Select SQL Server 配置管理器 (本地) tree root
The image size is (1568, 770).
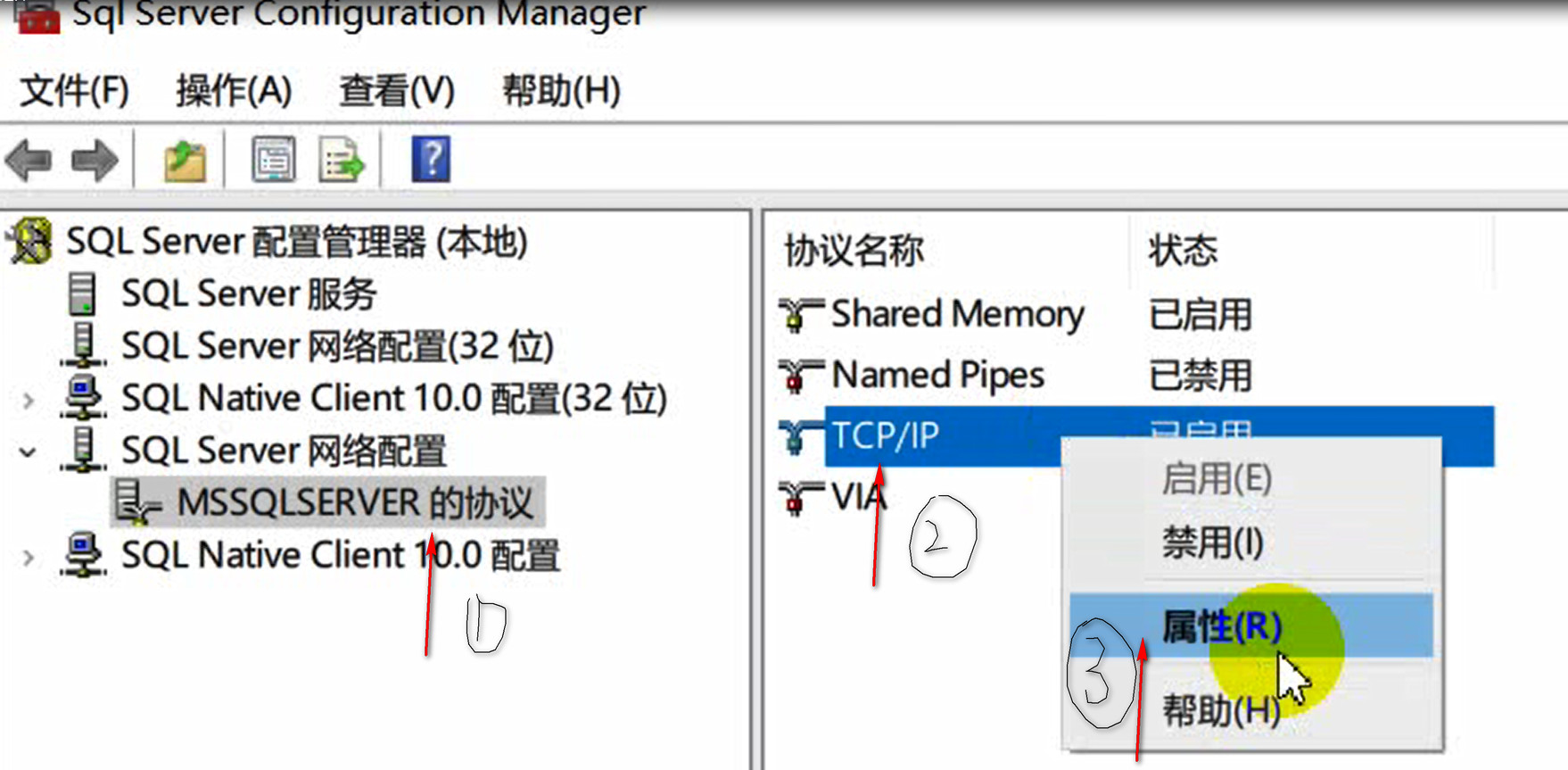pyautogui.click(x=297, y=242)
